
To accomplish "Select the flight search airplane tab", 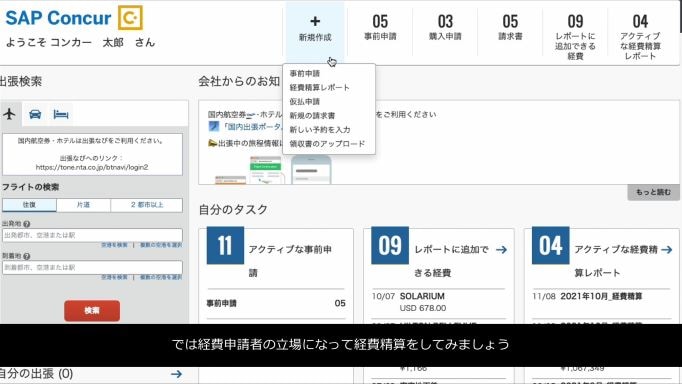I will tap(10, 114).
